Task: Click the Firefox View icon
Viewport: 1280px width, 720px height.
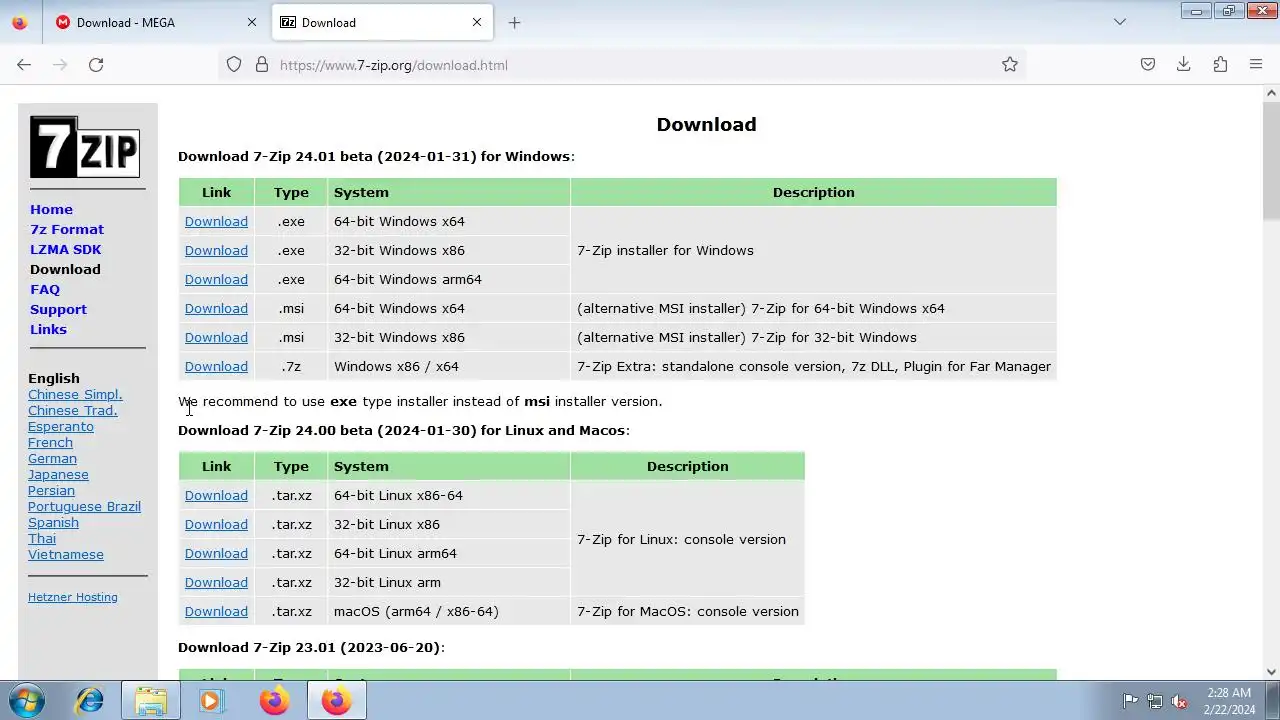Action: coord(20,22)
